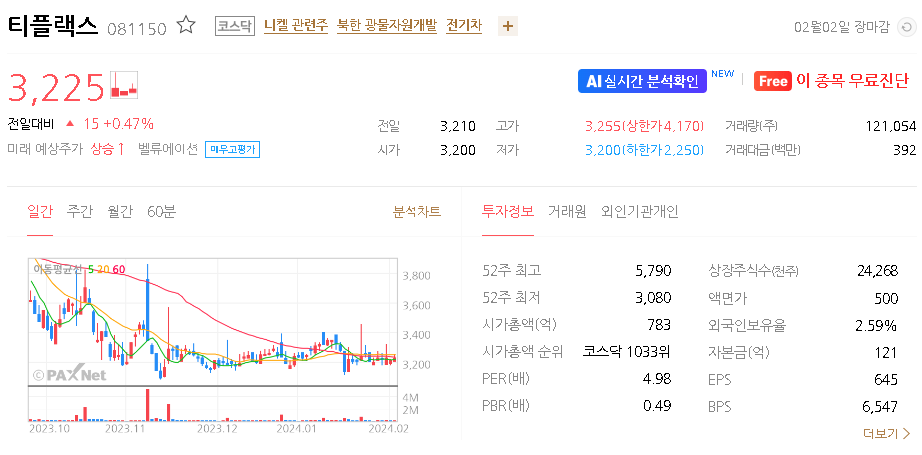This screenshot has width=922, height=455.
Task: Click the PBR value 0.49
Action: 657,406
